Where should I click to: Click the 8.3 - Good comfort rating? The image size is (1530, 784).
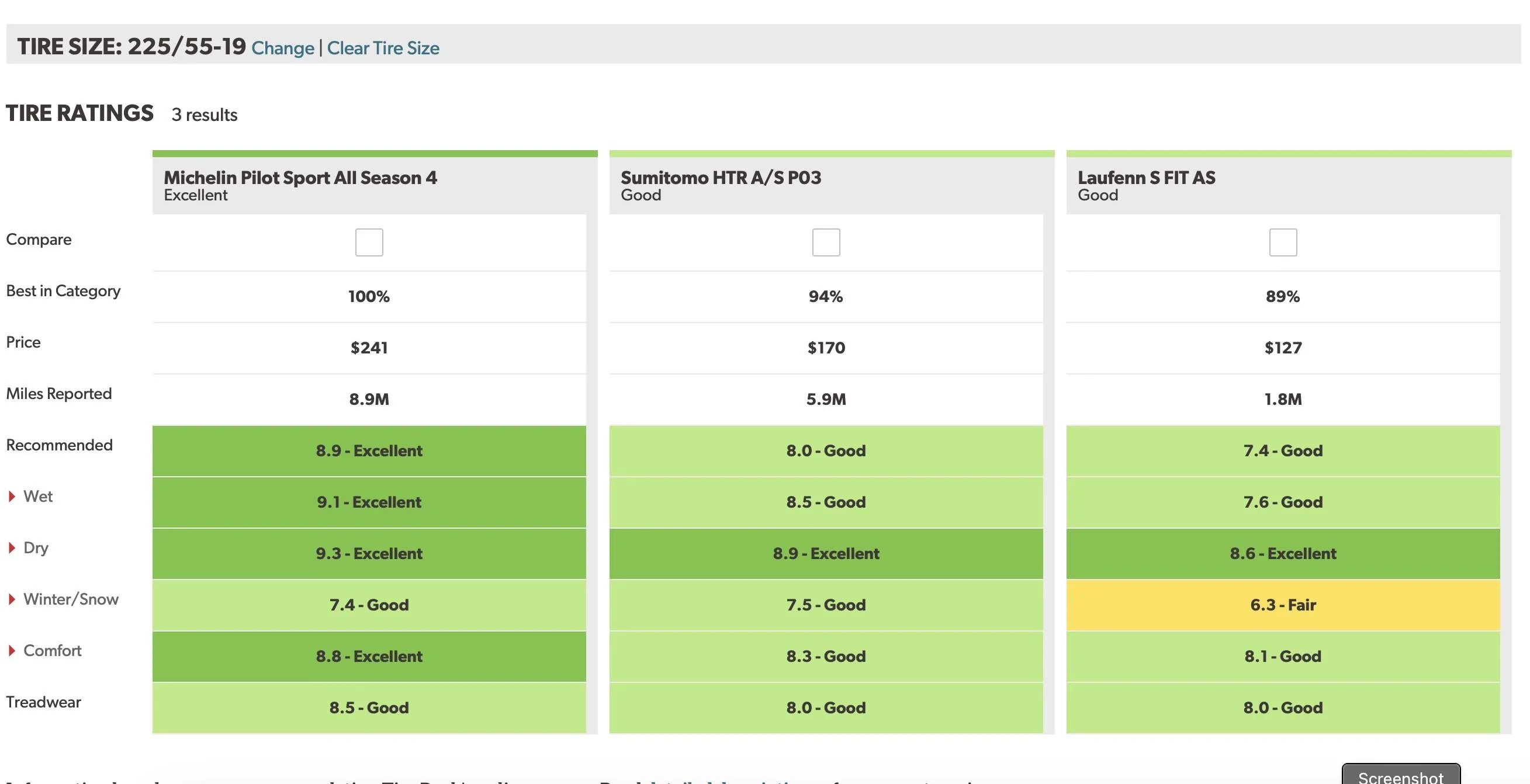click(x=826, y=656)
